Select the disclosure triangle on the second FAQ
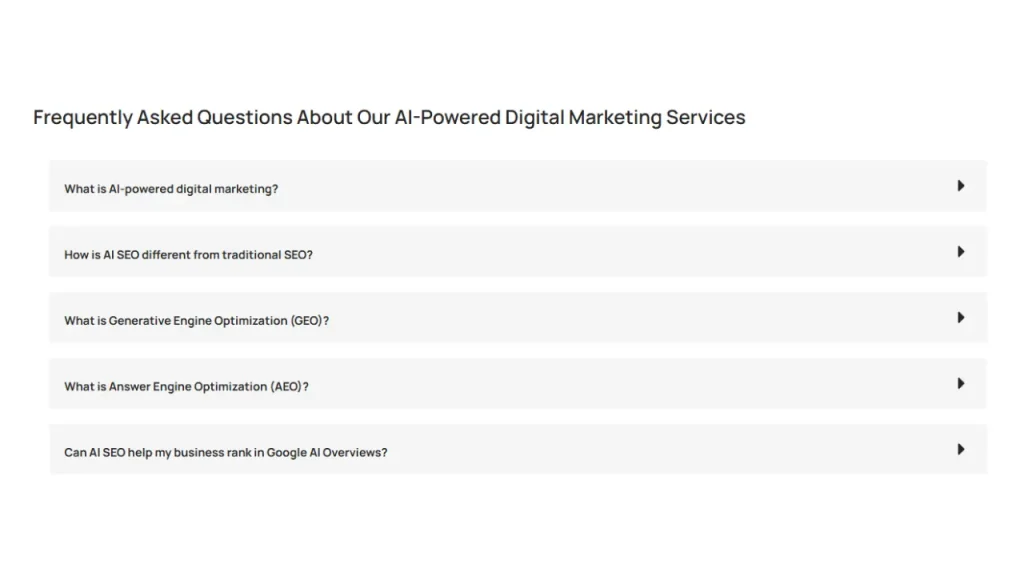 (961, 252)
